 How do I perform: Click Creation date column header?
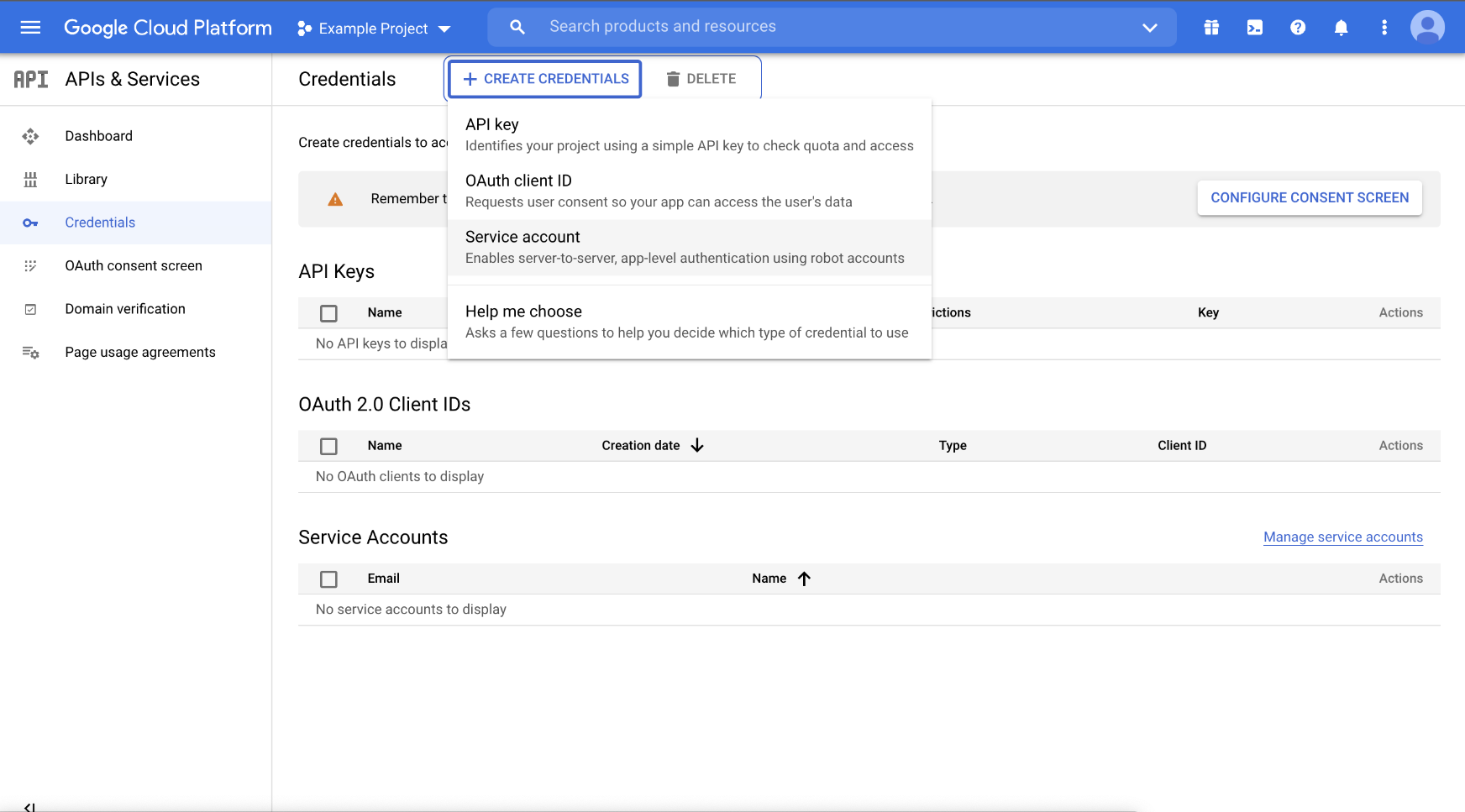(641, 446)
